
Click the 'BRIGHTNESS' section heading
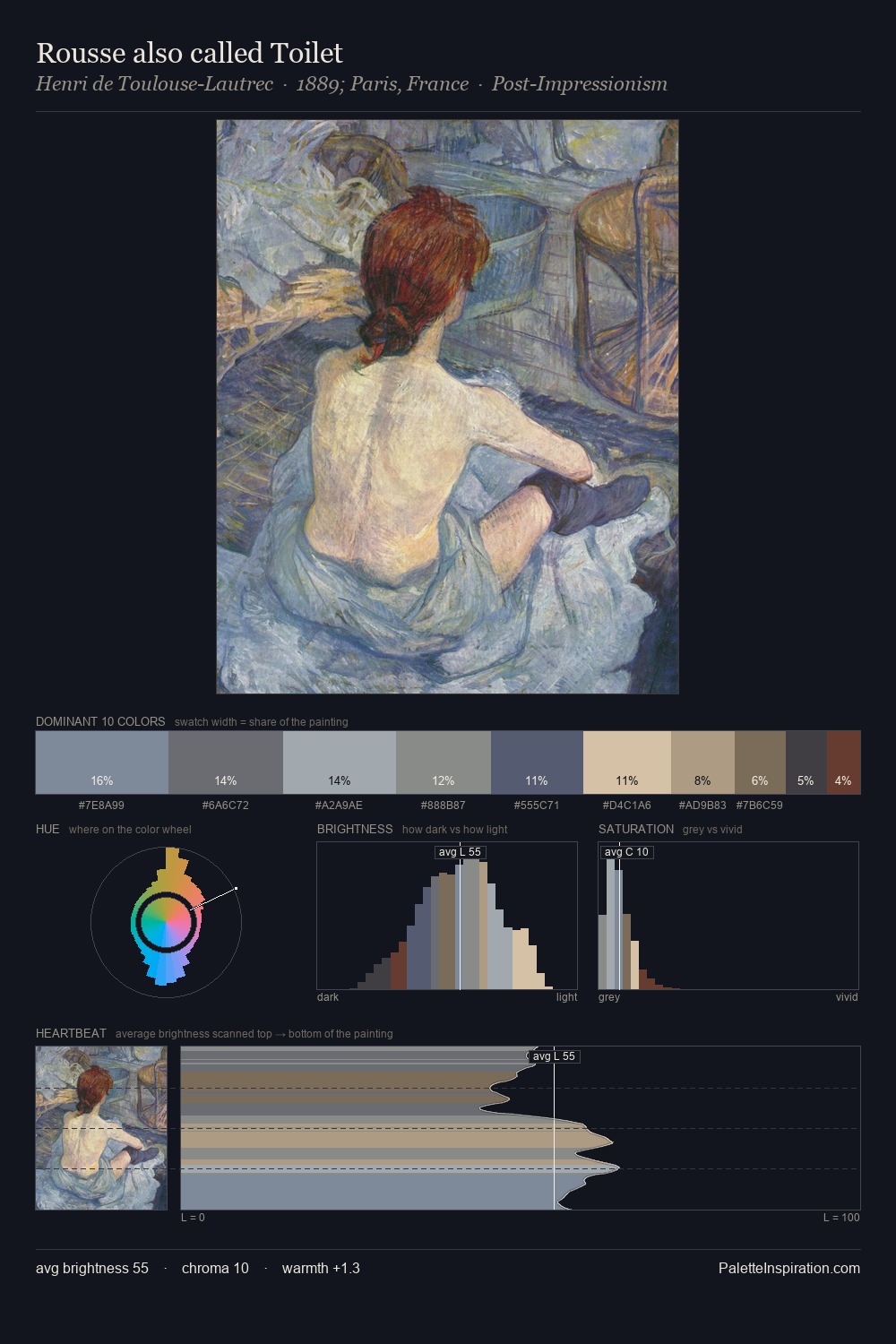pyautogui.click(x=355, y=829)
